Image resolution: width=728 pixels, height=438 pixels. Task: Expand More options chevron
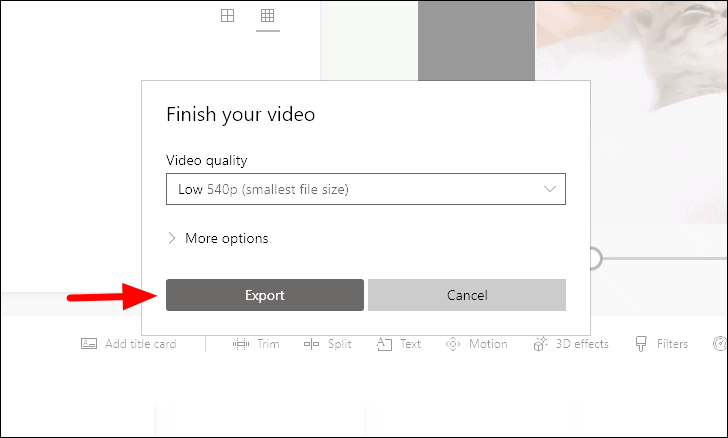[x=172, y=238]
